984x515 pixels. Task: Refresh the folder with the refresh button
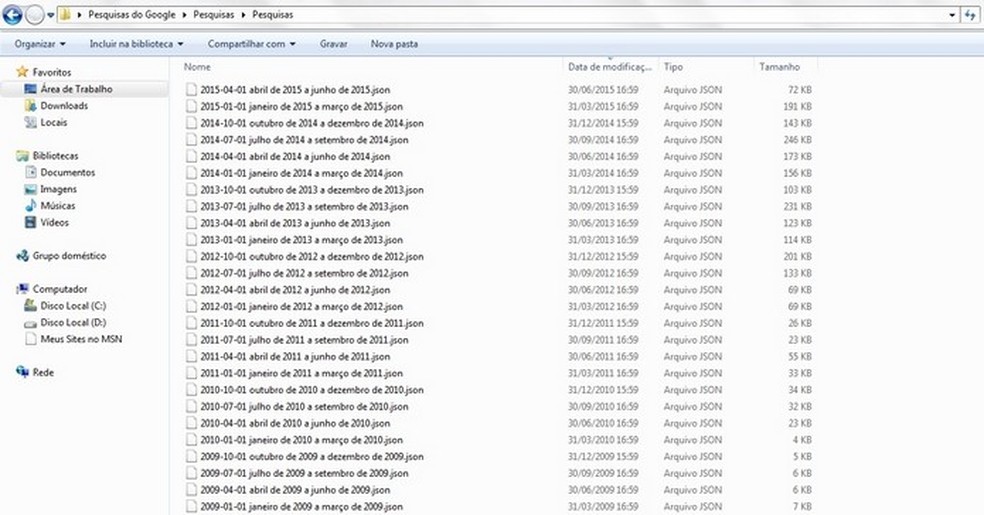(970, 14)
